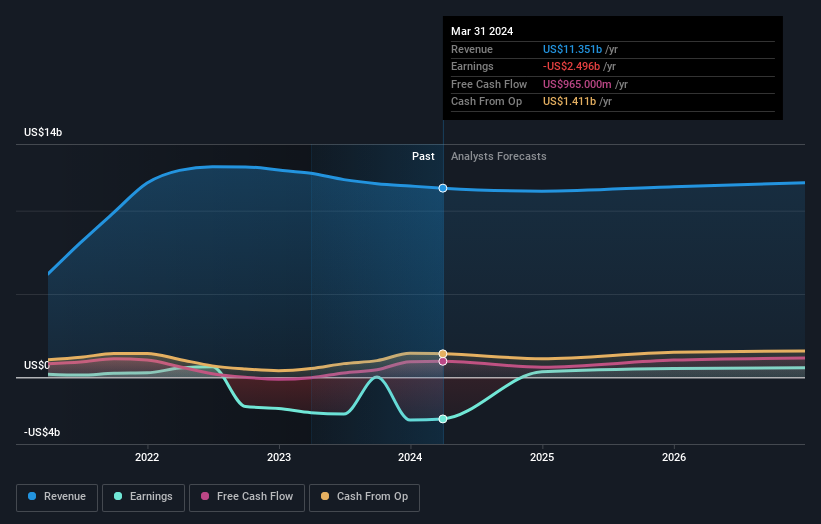The height and width of the screenshot is (524, 821).
Task: Click the US$965.000m free cash flow value
Action: tap(577, 84)
